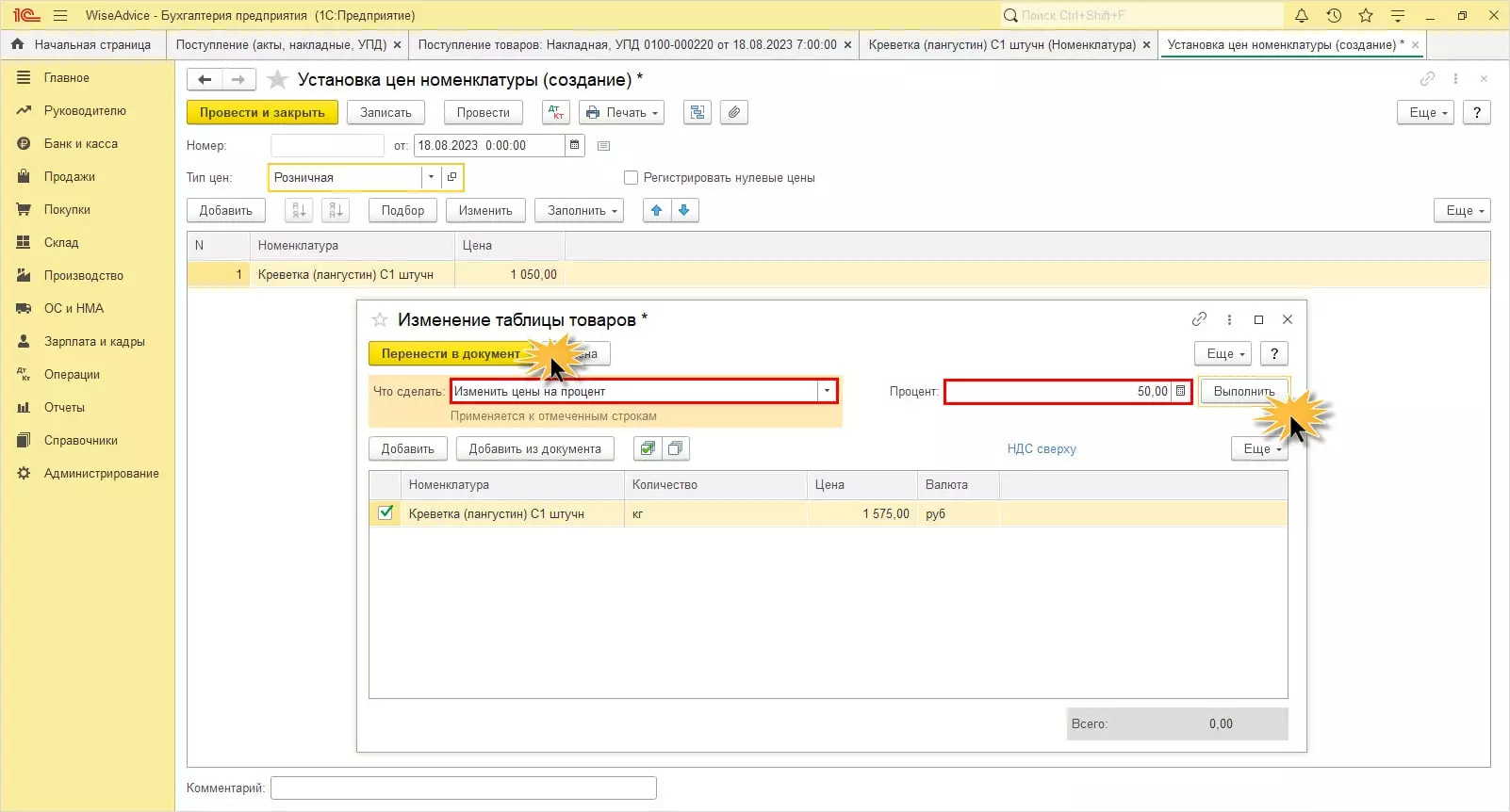Open the Печать dropdown menu

(x=621, y=112)
